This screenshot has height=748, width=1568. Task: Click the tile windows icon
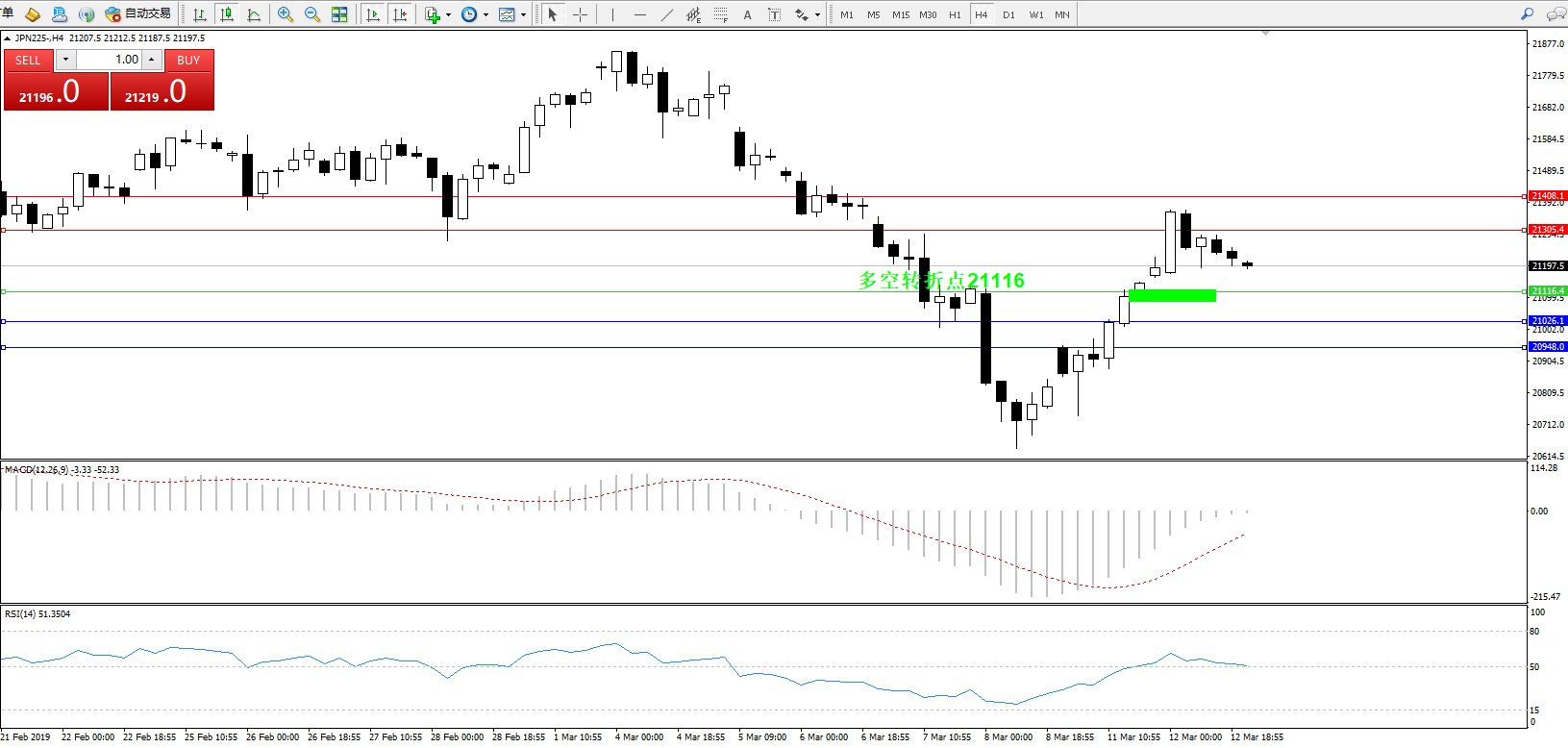pos(339,14)
